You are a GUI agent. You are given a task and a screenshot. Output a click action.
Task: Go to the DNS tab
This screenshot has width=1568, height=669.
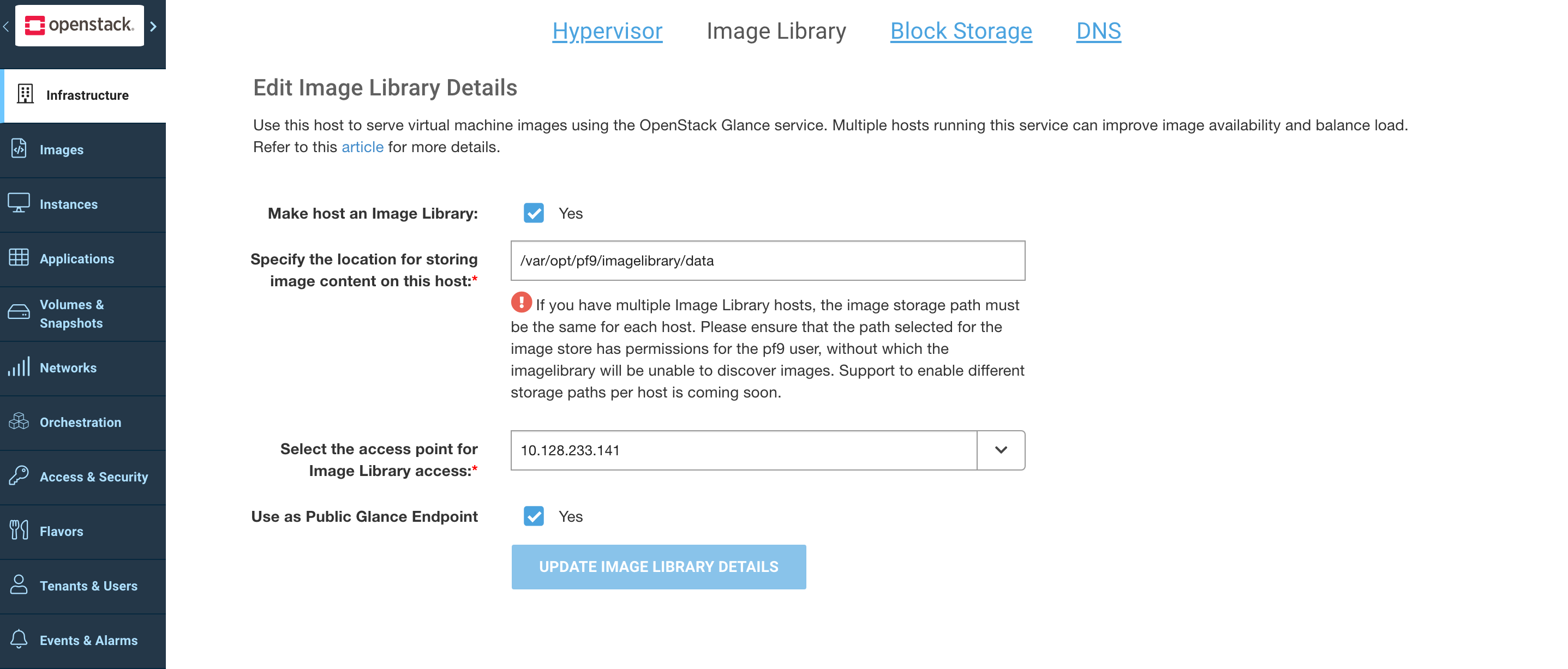coord(1098,31)
